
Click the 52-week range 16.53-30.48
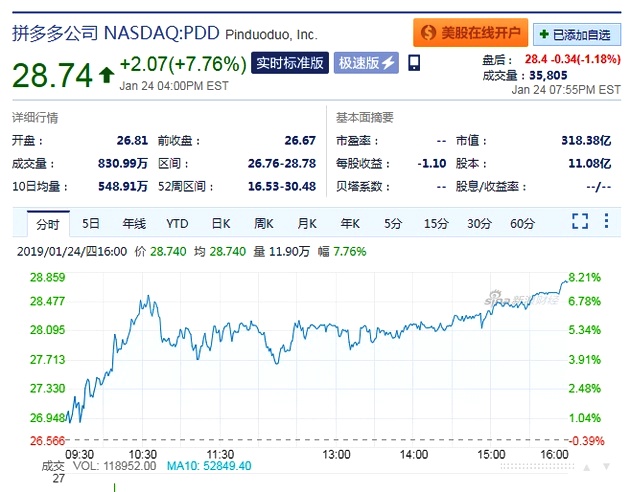coord(282,186)
